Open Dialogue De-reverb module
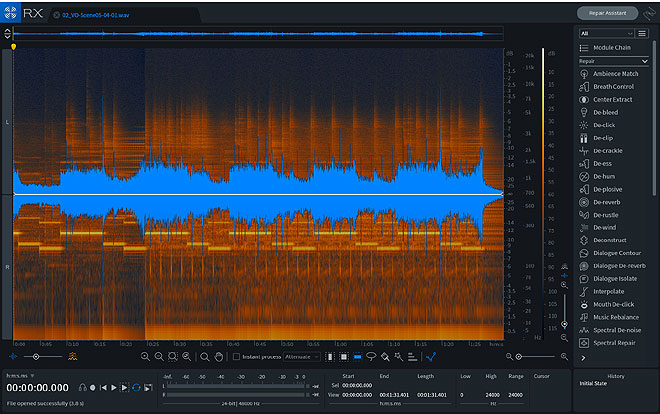This screenshot has height=414, width=660. coord(612,266)
